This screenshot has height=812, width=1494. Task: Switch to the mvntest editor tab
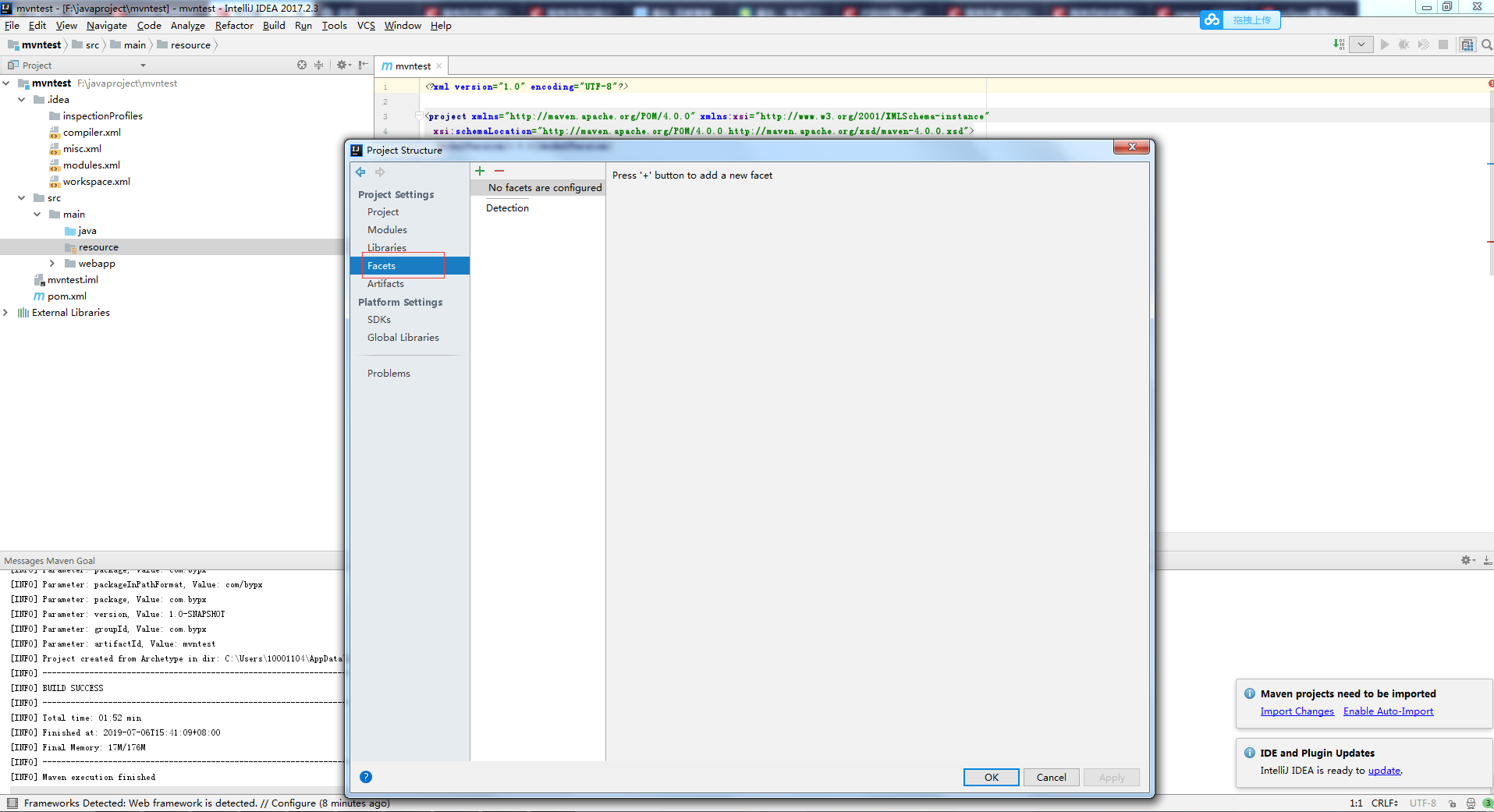(412, 66)
